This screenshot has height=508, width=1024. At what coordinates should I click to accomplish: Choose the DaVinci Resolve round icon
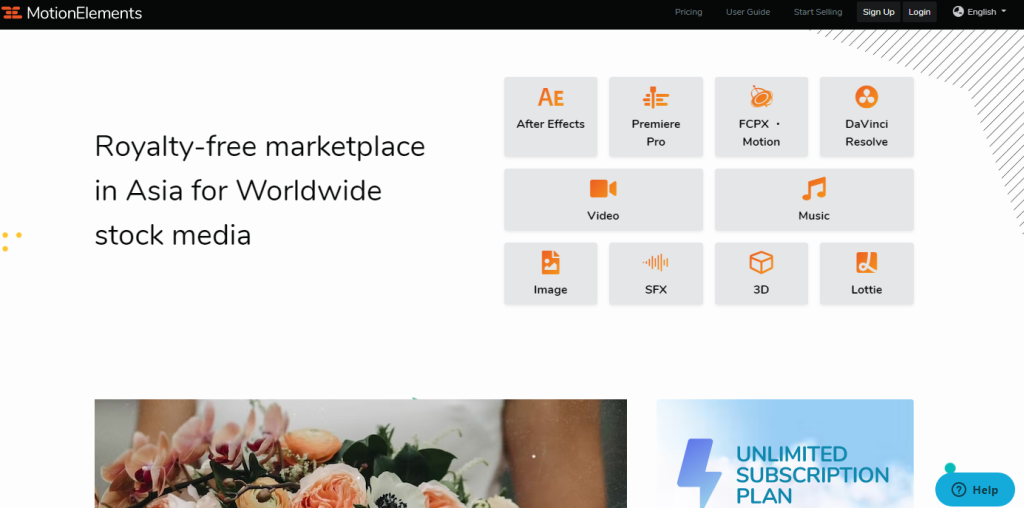[866, 97]
